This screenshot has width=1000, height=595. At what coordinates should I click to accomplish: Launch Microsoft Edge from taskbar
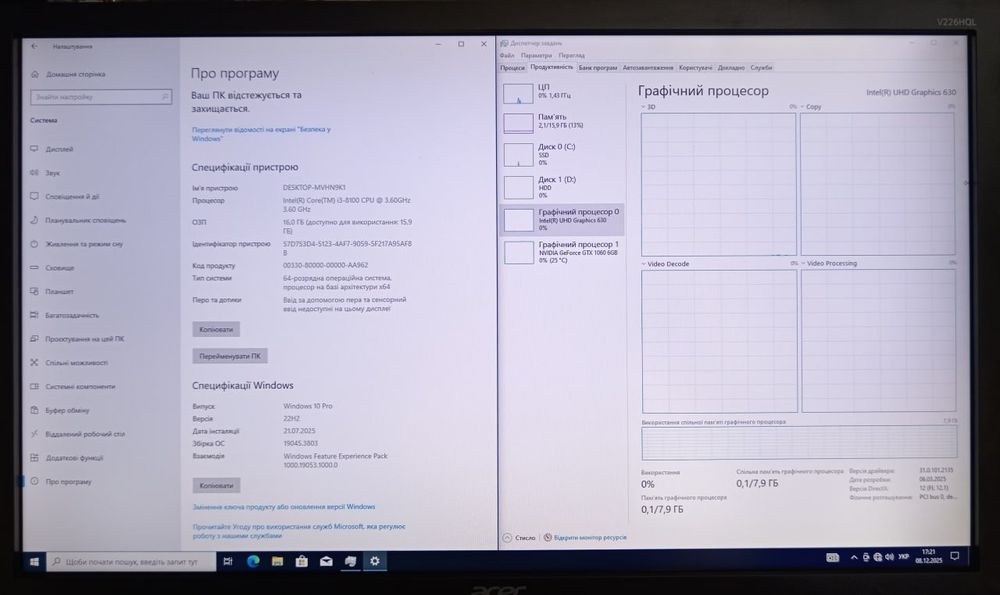tap(253, 562)
